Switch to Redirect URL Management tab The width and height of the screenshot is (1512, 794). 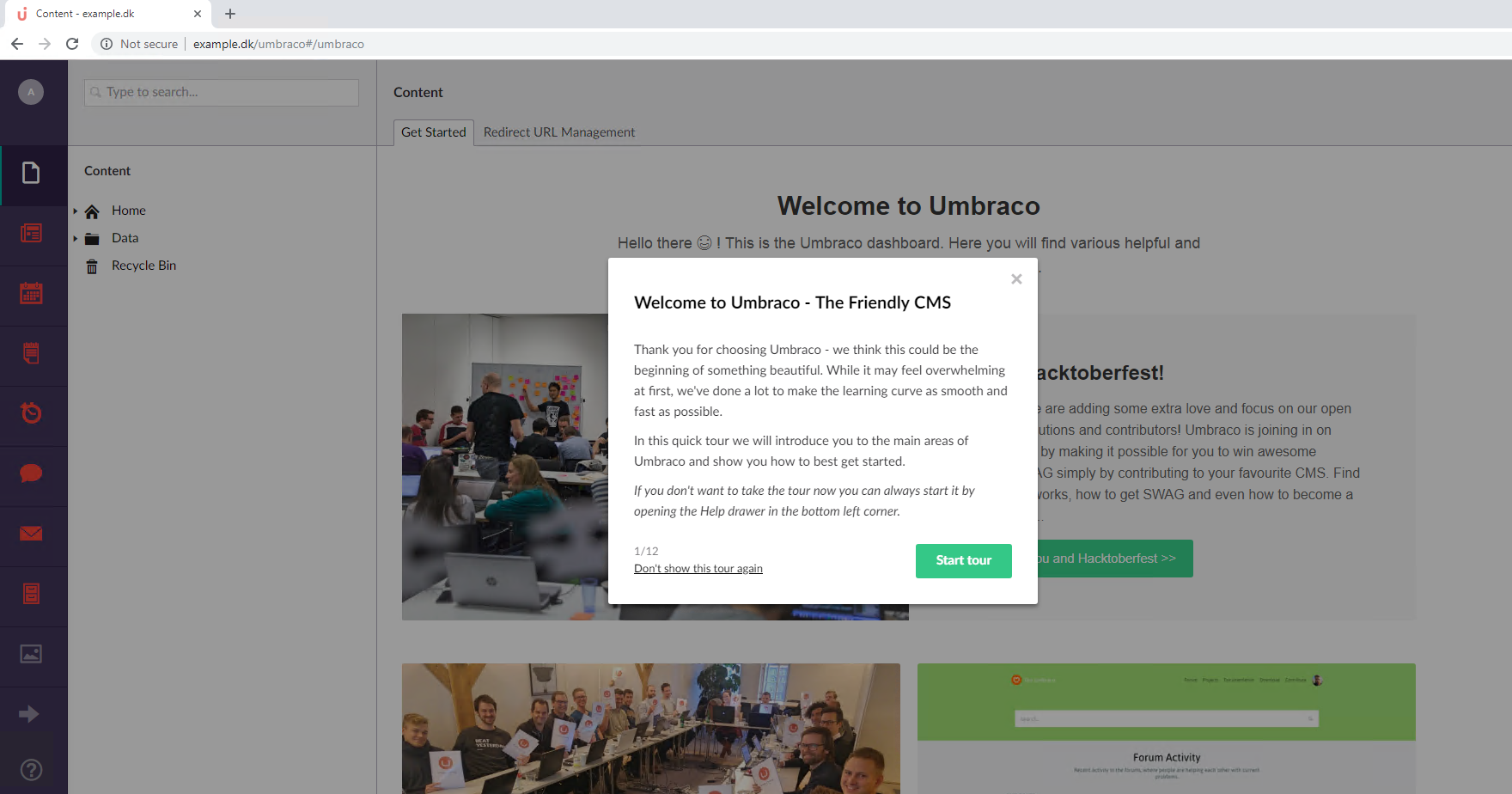(x=559, y=132)
